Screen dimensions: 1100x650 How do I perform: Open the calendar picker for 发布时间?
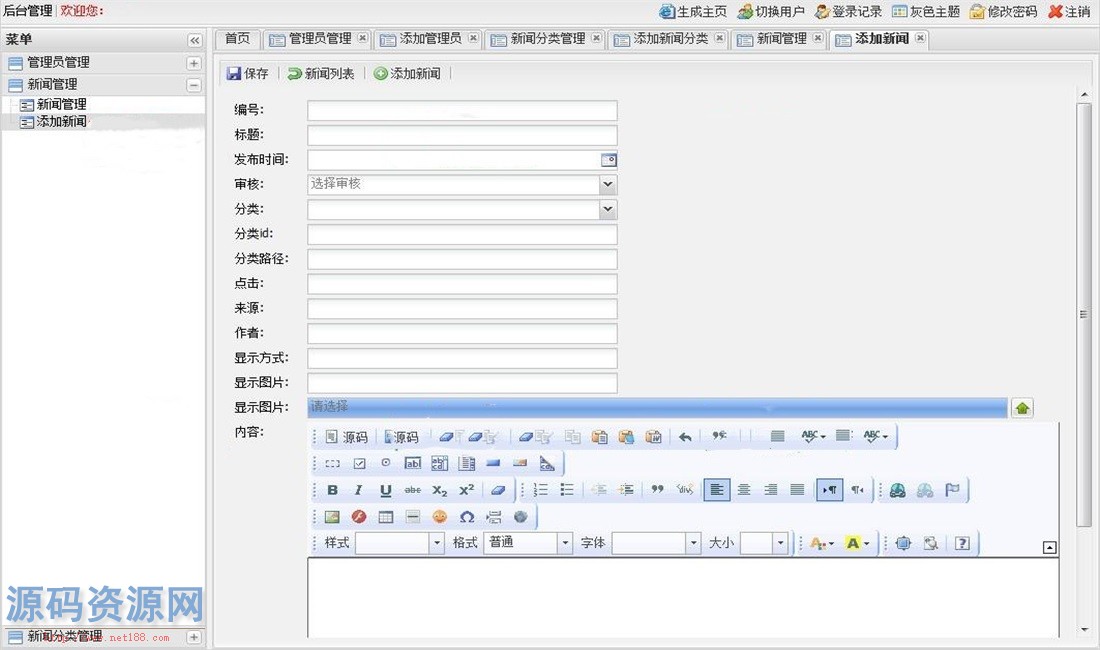click(x=609, y=160)
